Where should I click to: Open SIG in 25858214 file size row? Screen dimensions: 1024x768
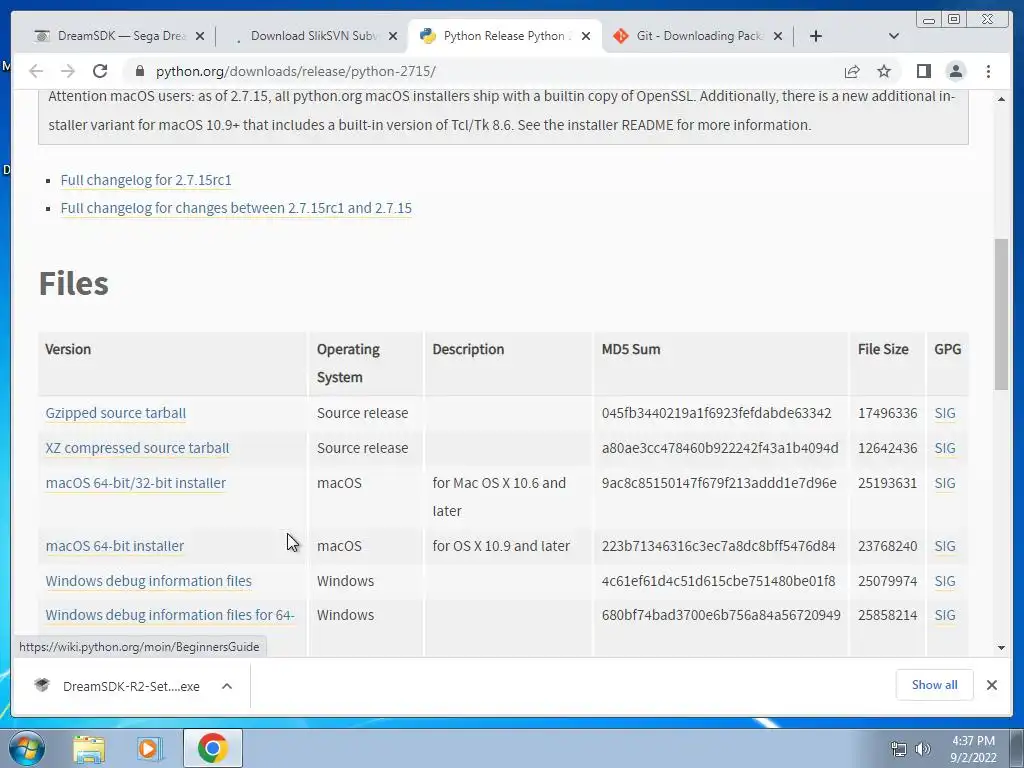coord(944,615)
